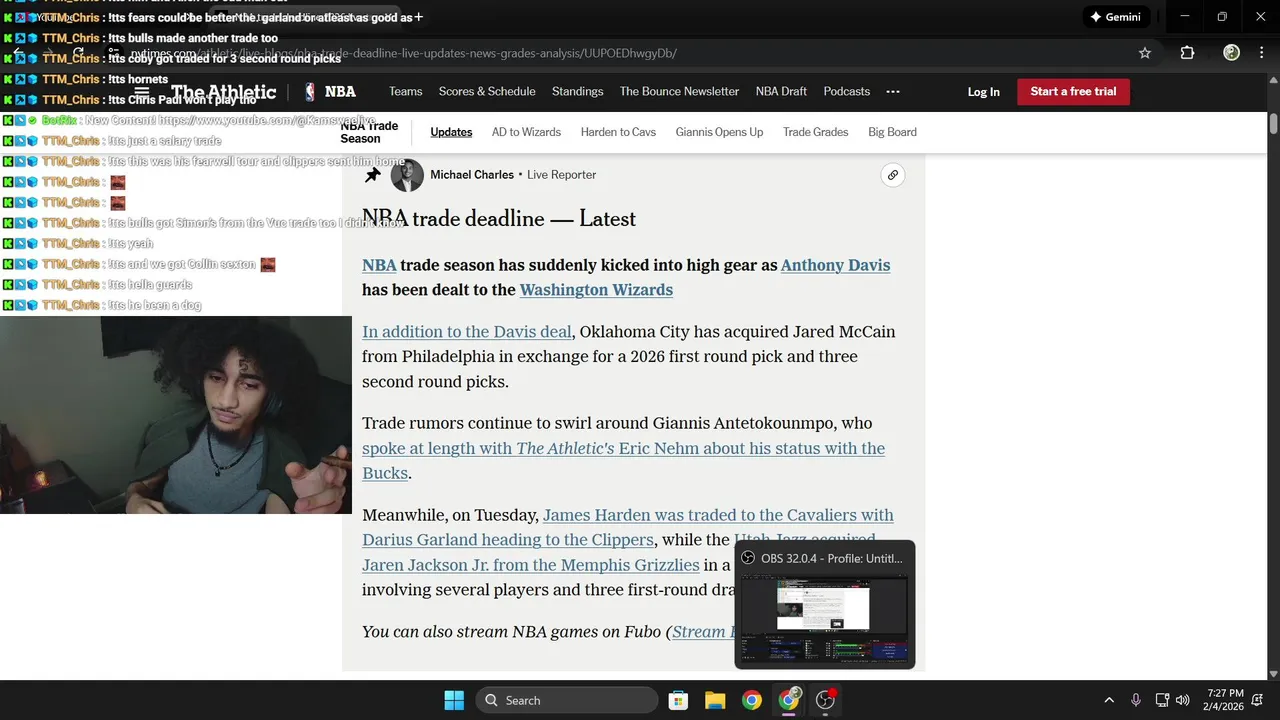Go to the NBA section logo
Viewport: 1280px width, 720px height.
pos(330,91)
